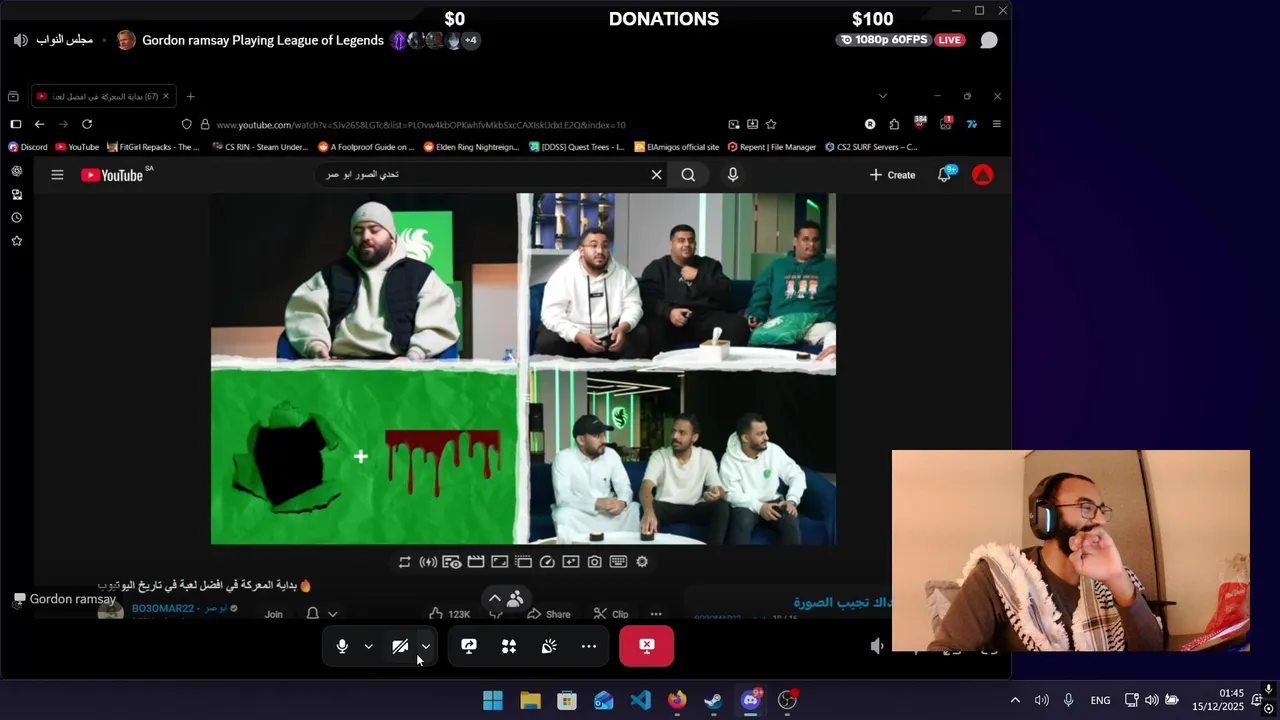This screenshot has height=720, width=1280.
Task: Open the A Foolproof Guide on bookmark
Action: point(366,147)
